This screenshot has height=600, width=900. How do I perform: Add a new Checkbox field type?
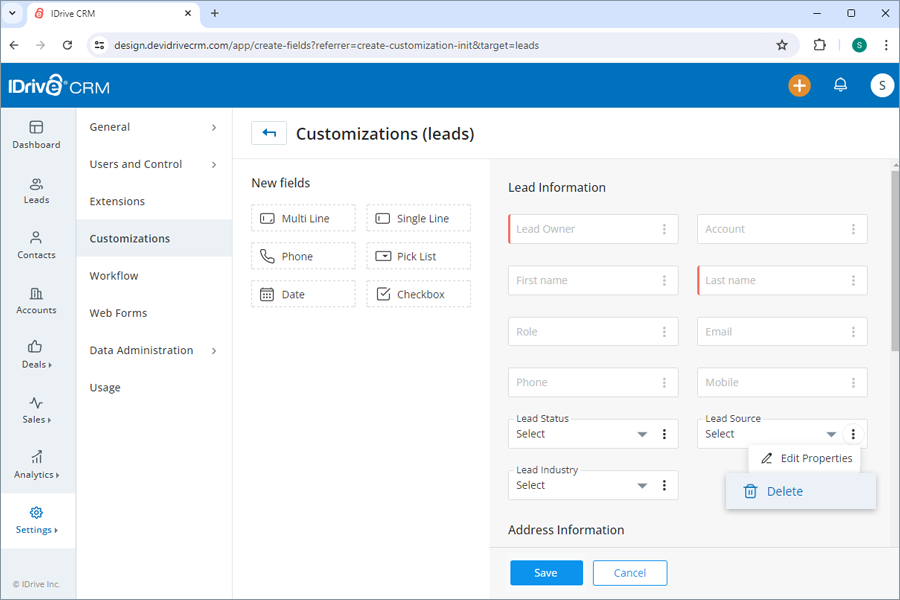[418, 293]
